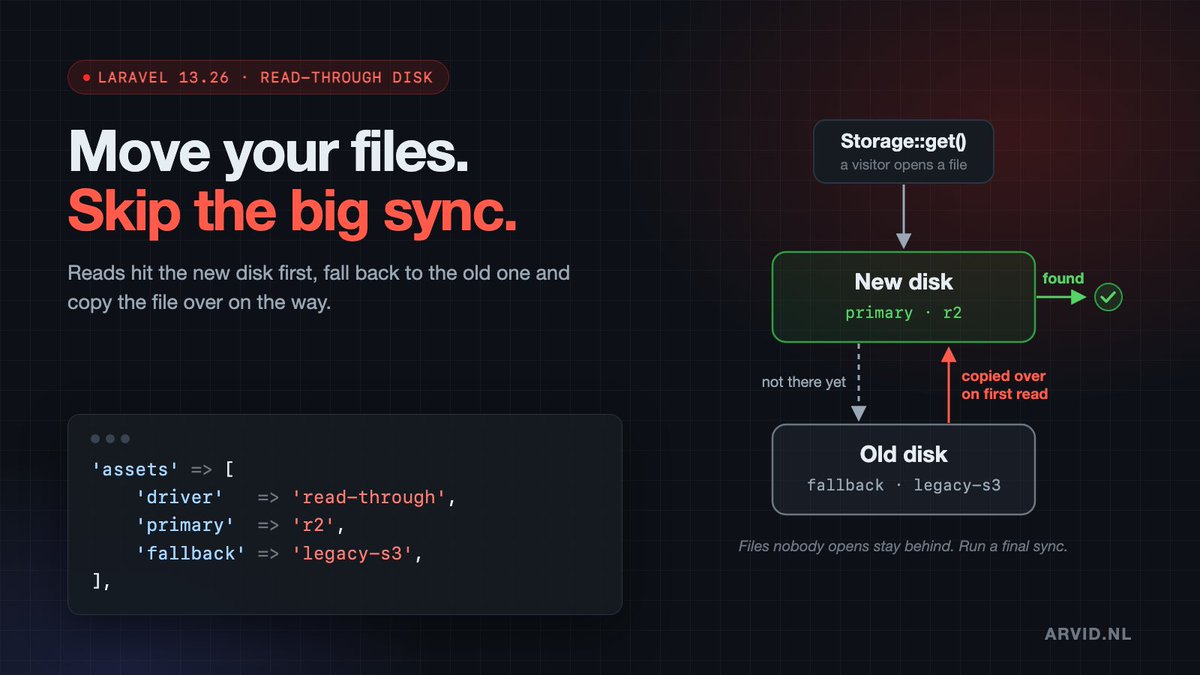This screenshot has height=675, width=1200.
Task: Click the code window's three dots
Action: [110, 439]
